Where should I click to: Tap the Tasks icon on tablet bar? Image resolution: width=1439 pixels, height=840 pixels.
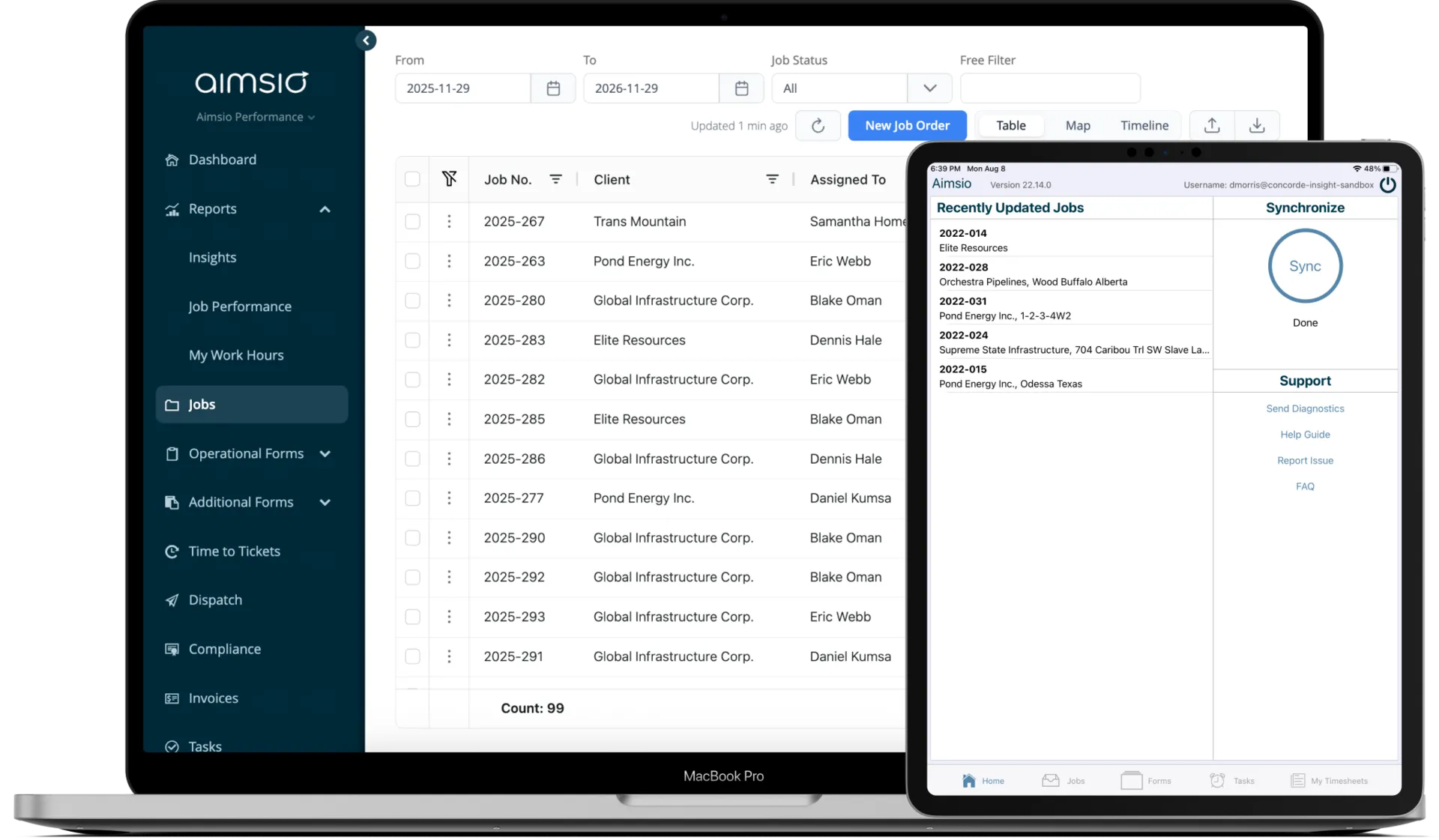[x=1217, y=781]
